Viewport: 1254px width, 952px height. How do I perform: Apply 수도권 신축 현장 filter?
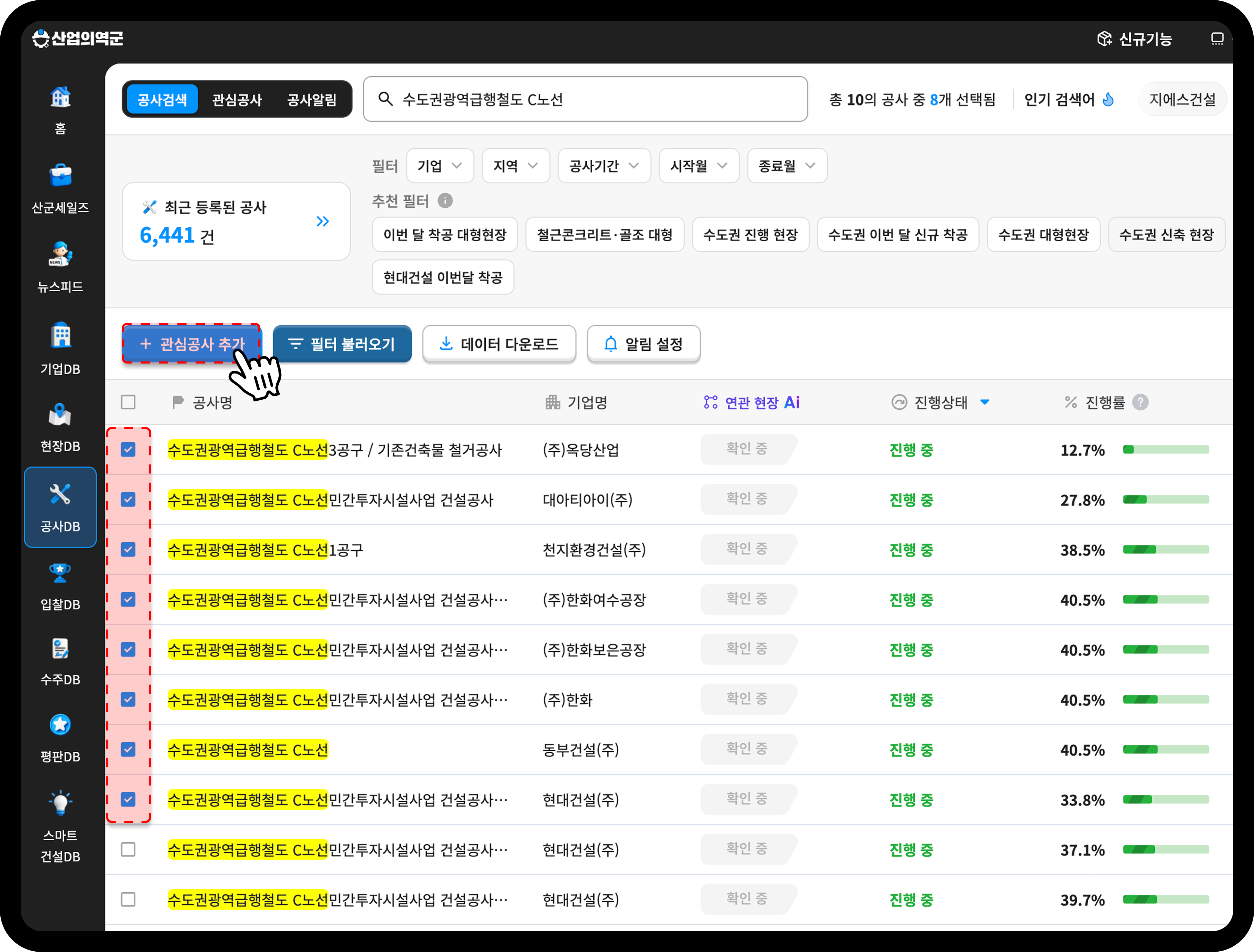(x=1166, y=234)
